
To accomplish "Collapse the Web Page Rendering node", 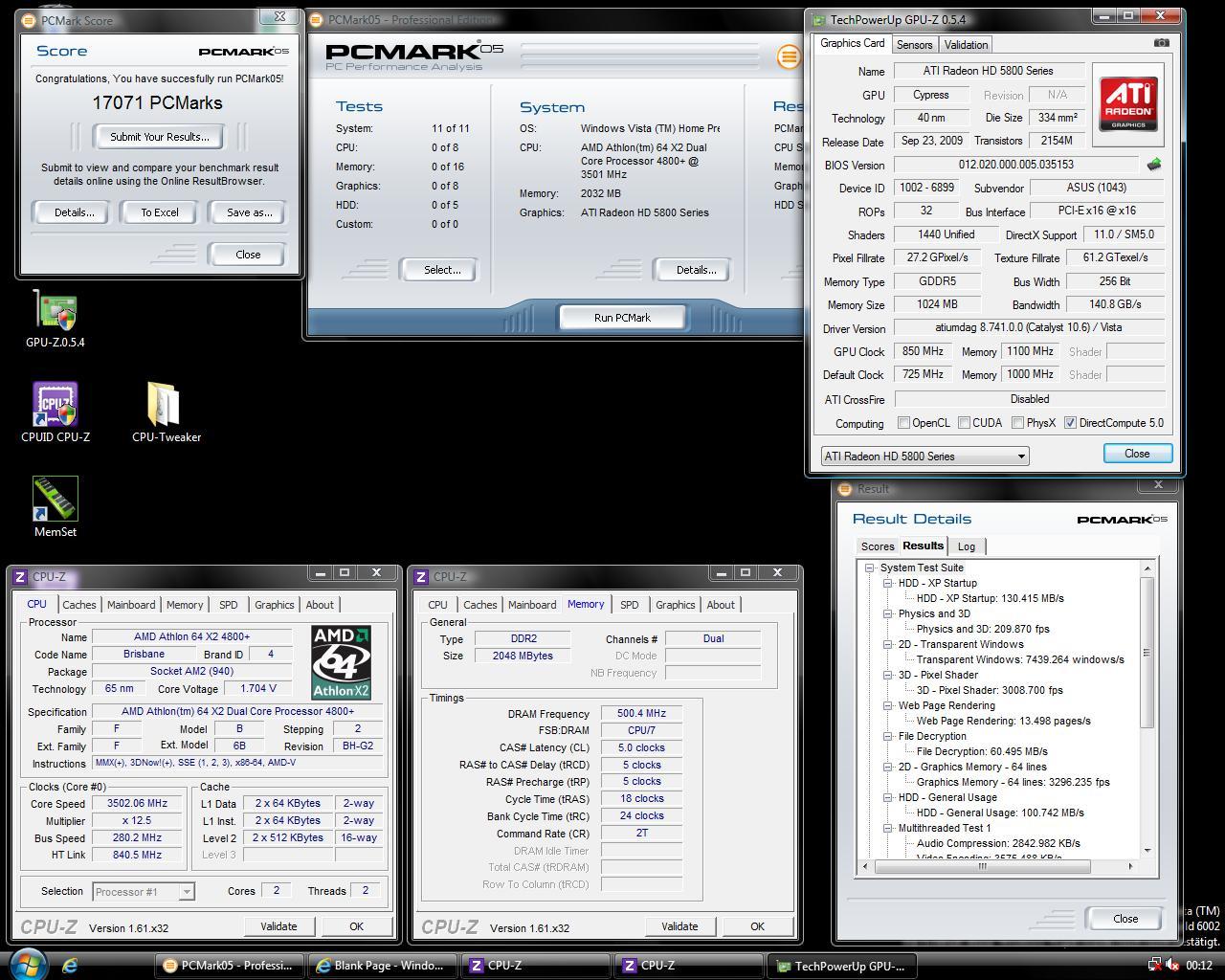I will tap(888, 705).
